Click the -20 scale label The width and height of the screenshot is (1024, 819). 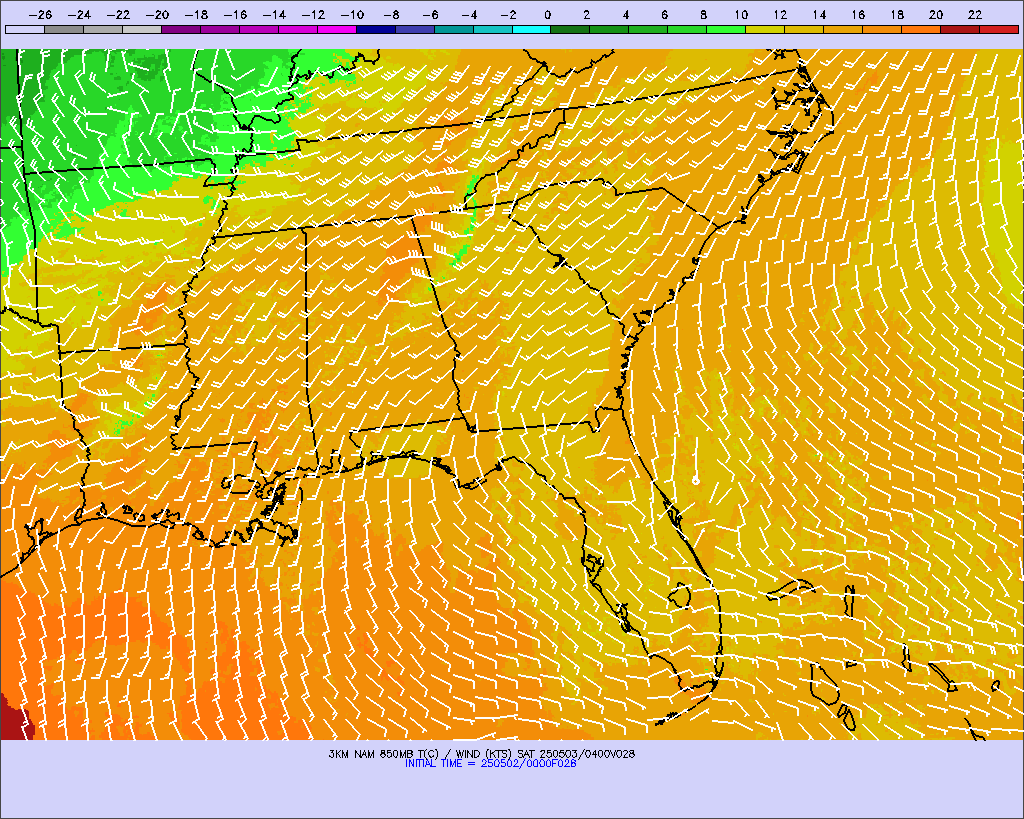click(157, 15)
